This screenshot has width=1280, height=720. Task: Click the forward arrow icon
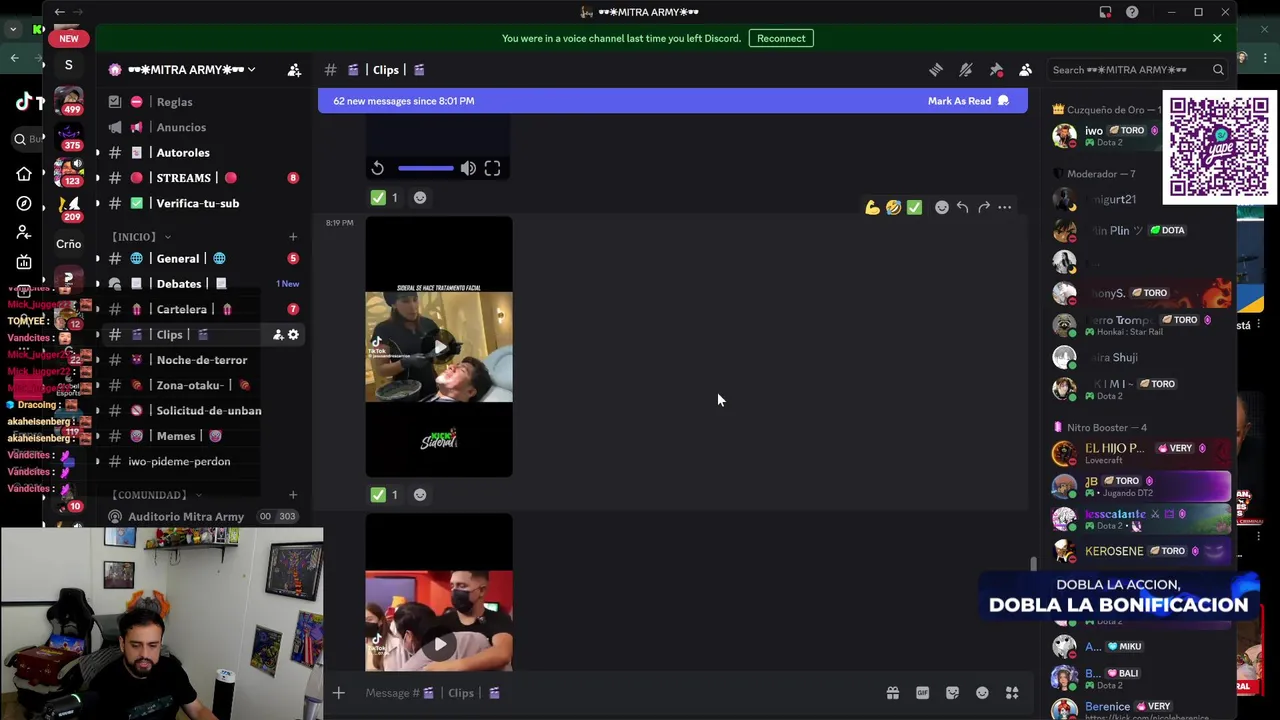pyautogui.click(x=984, y=207)
